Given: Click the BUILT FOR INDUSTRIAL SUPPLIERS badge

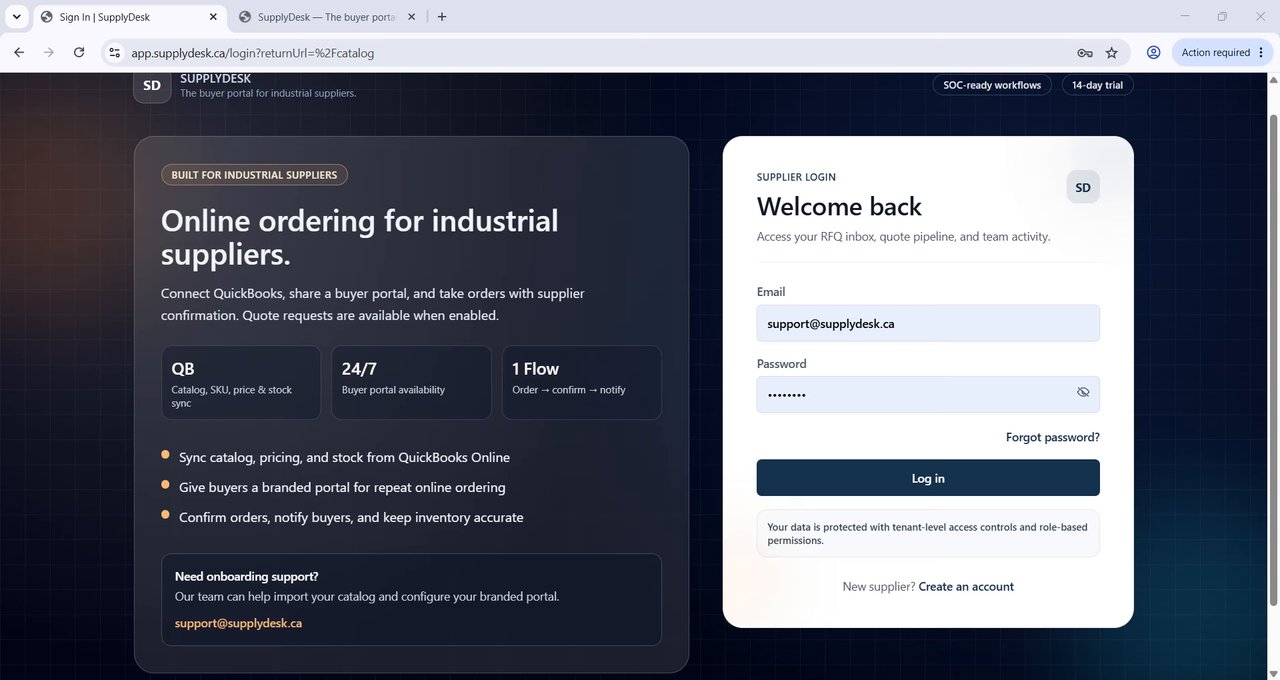Looking at the screenshot, I should click(x=254, y=175).
